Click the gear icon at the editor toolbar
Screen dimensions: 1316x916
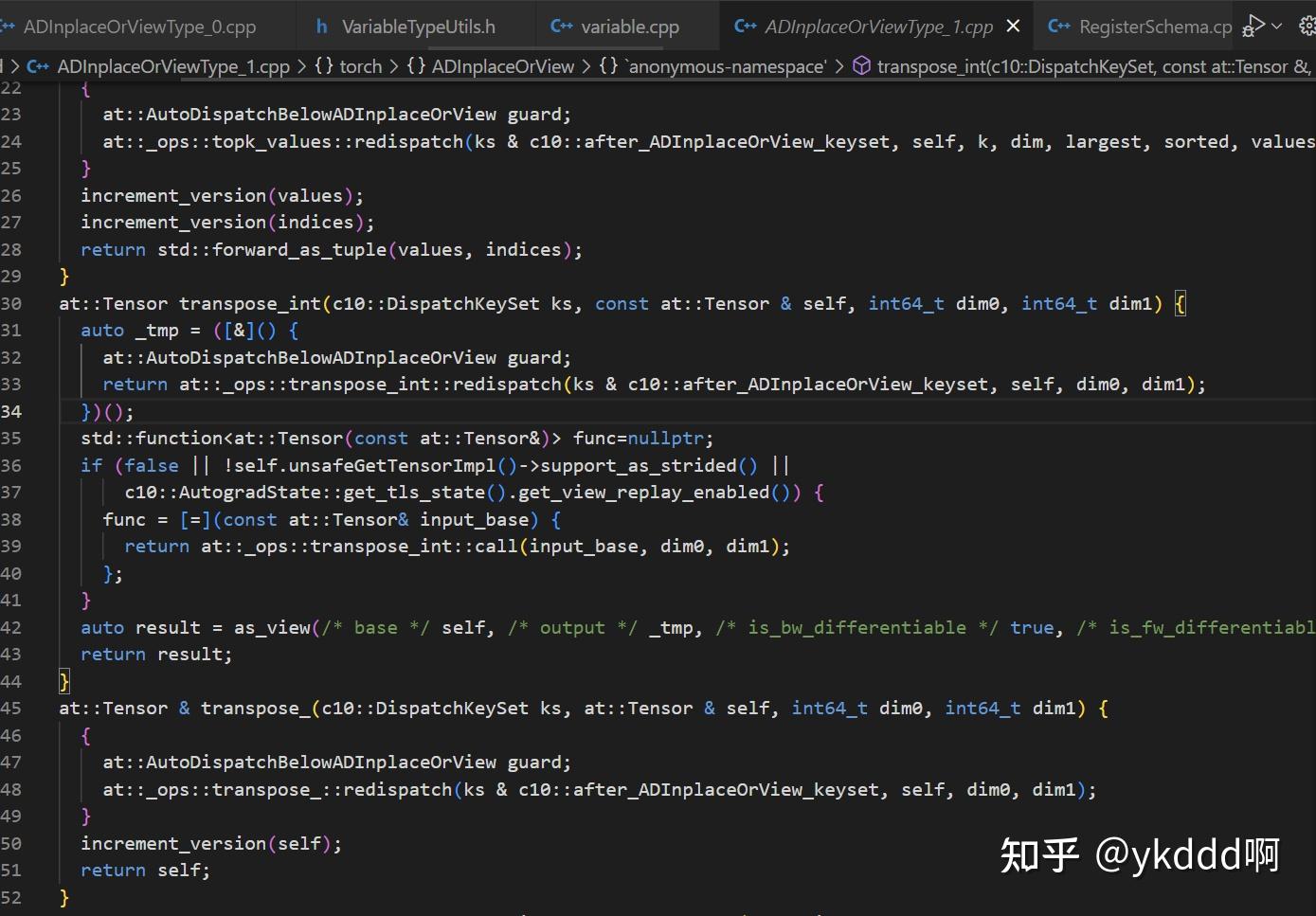(1307, 26)
